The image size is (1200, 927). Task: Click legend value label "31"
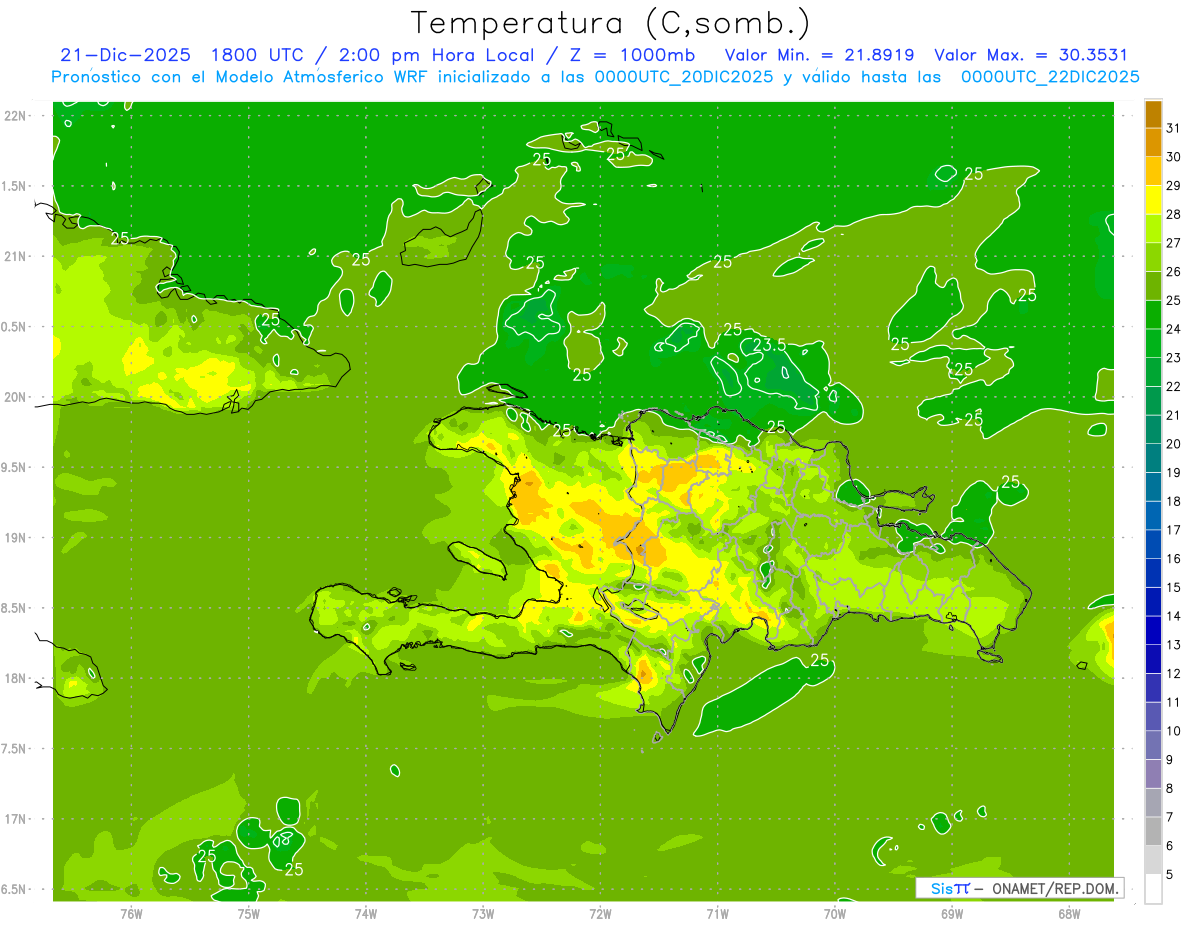[x=1173, y=128]
